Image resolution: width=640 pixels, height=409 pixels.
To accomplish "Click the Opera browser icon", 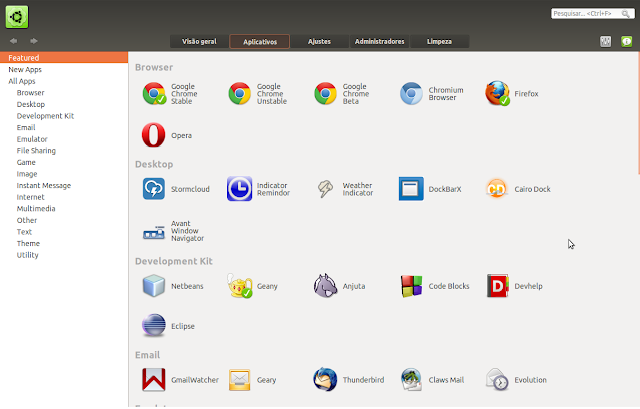I will pos(153,135).
